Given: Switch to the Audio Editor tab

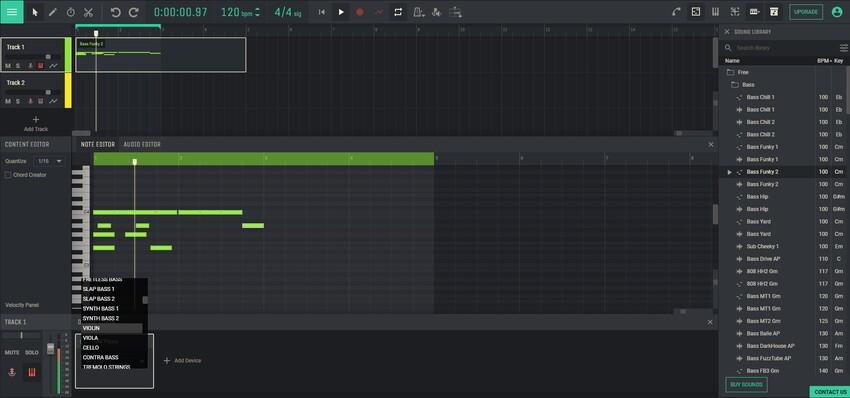Looking at the screenshot, I should (142, 144).
